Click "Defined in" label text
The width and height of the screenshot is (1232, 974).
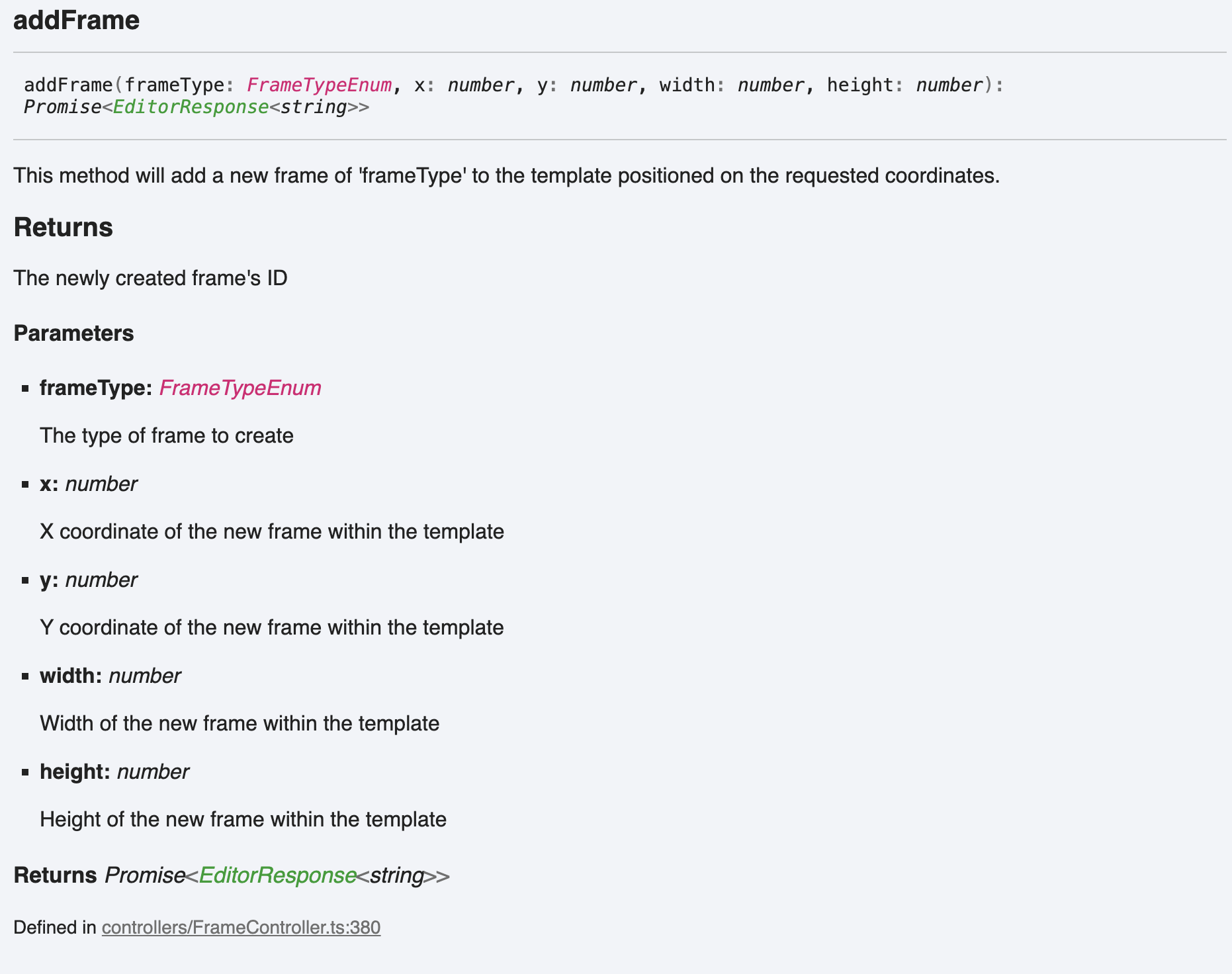point(55,928)
